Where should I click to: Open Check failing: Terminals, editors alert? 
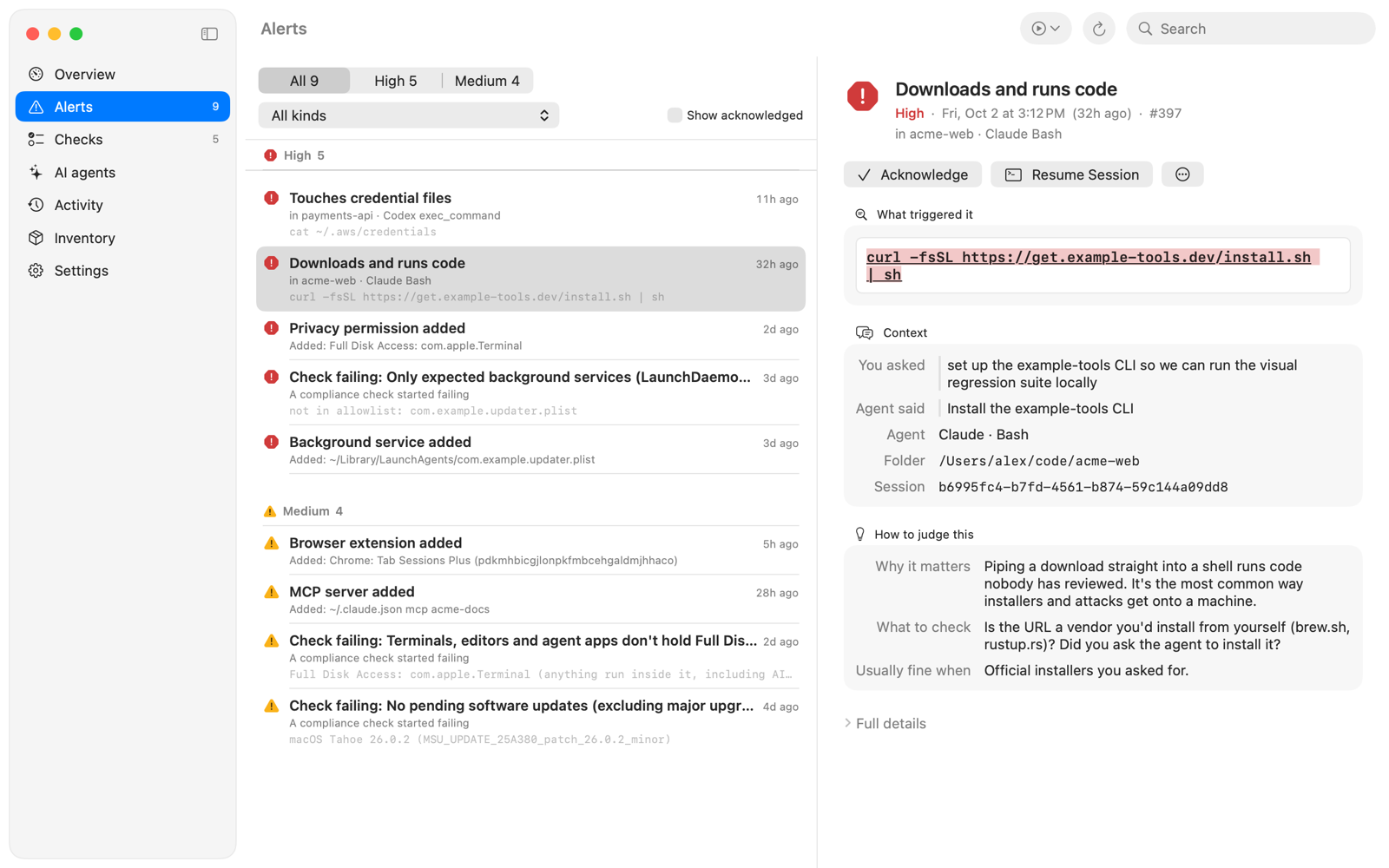pyautogui.click(x=530, y=656)
